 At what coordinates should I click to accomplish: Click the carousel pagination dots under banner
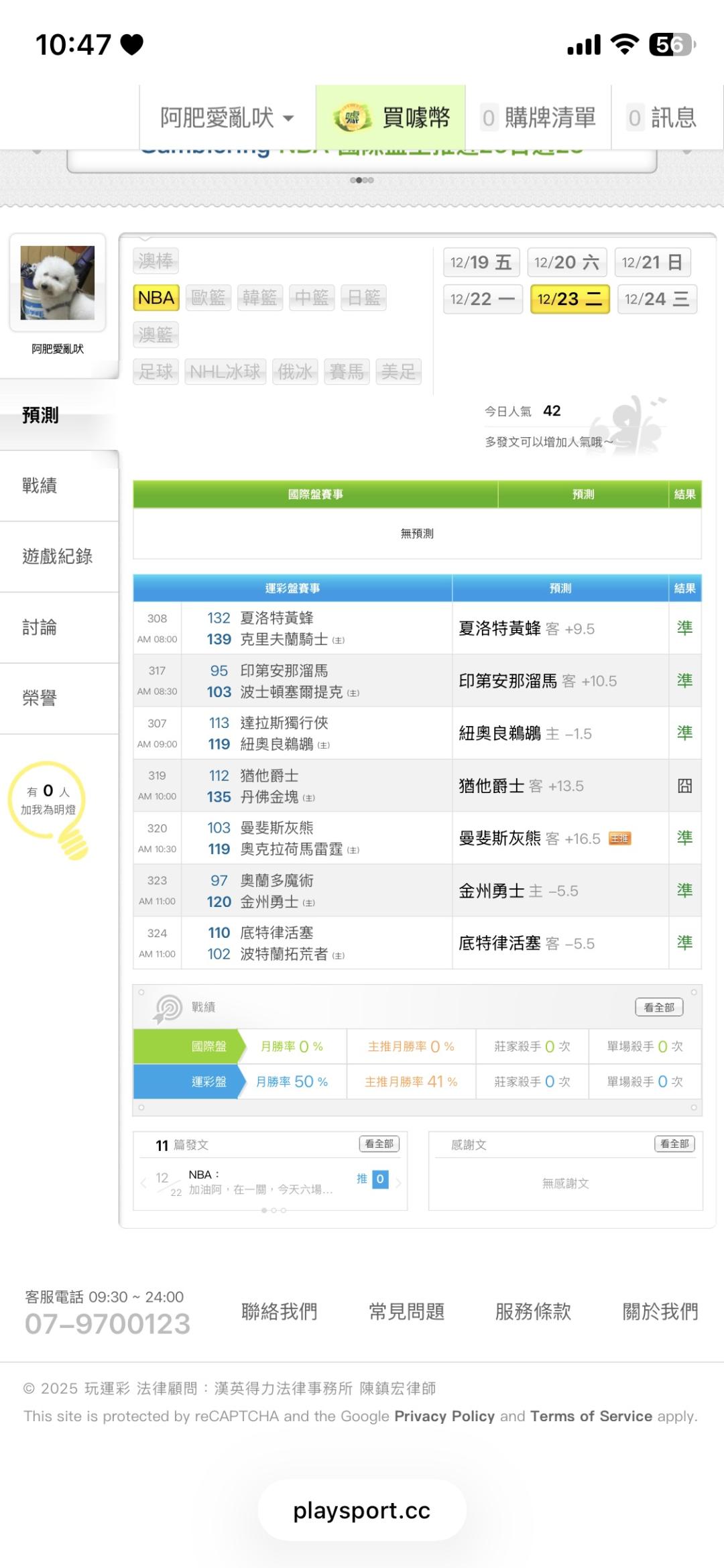coord(362,180)
